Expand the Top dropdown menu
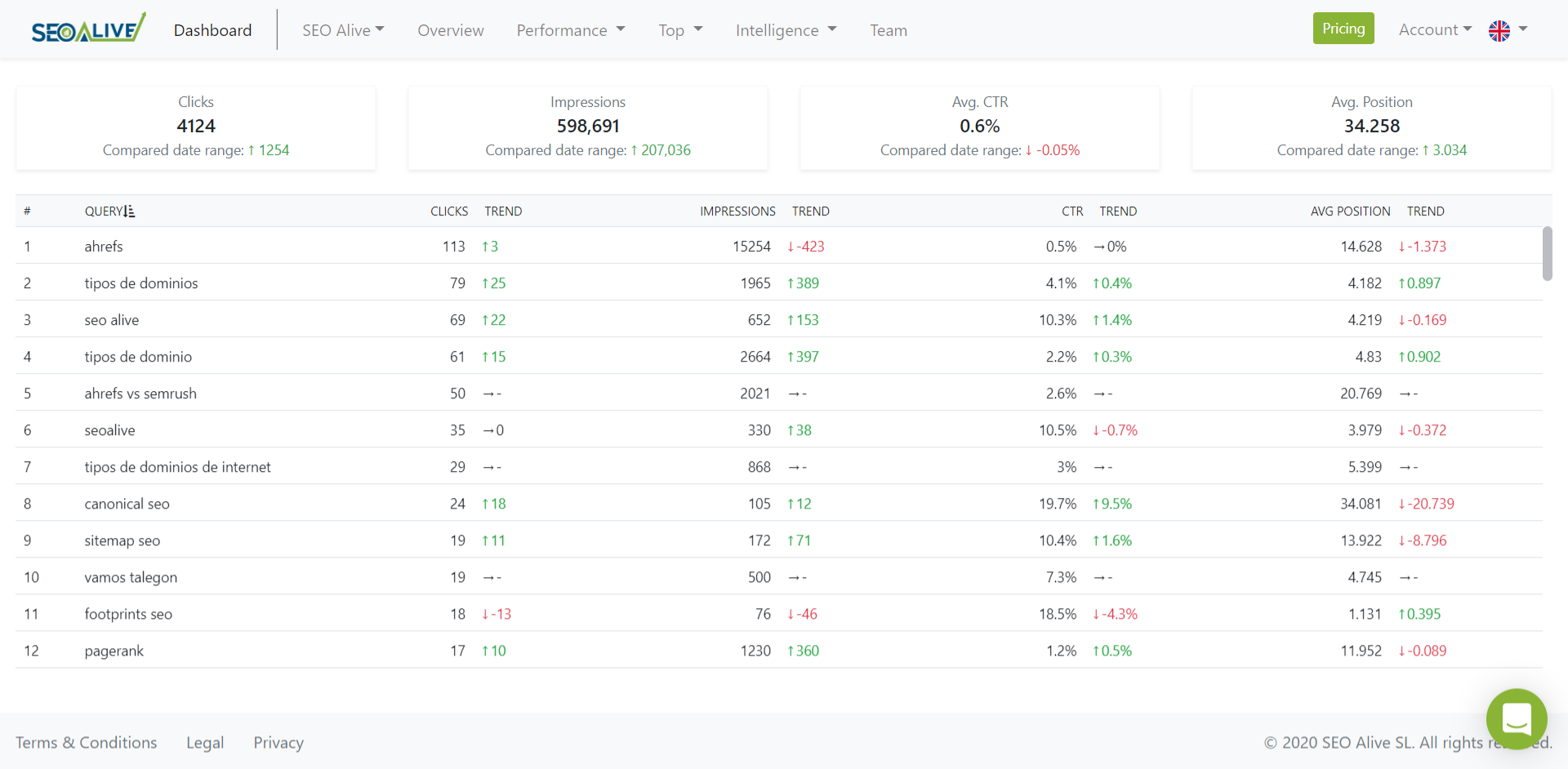The image size is (1568, 769). [x=680, y=30]
